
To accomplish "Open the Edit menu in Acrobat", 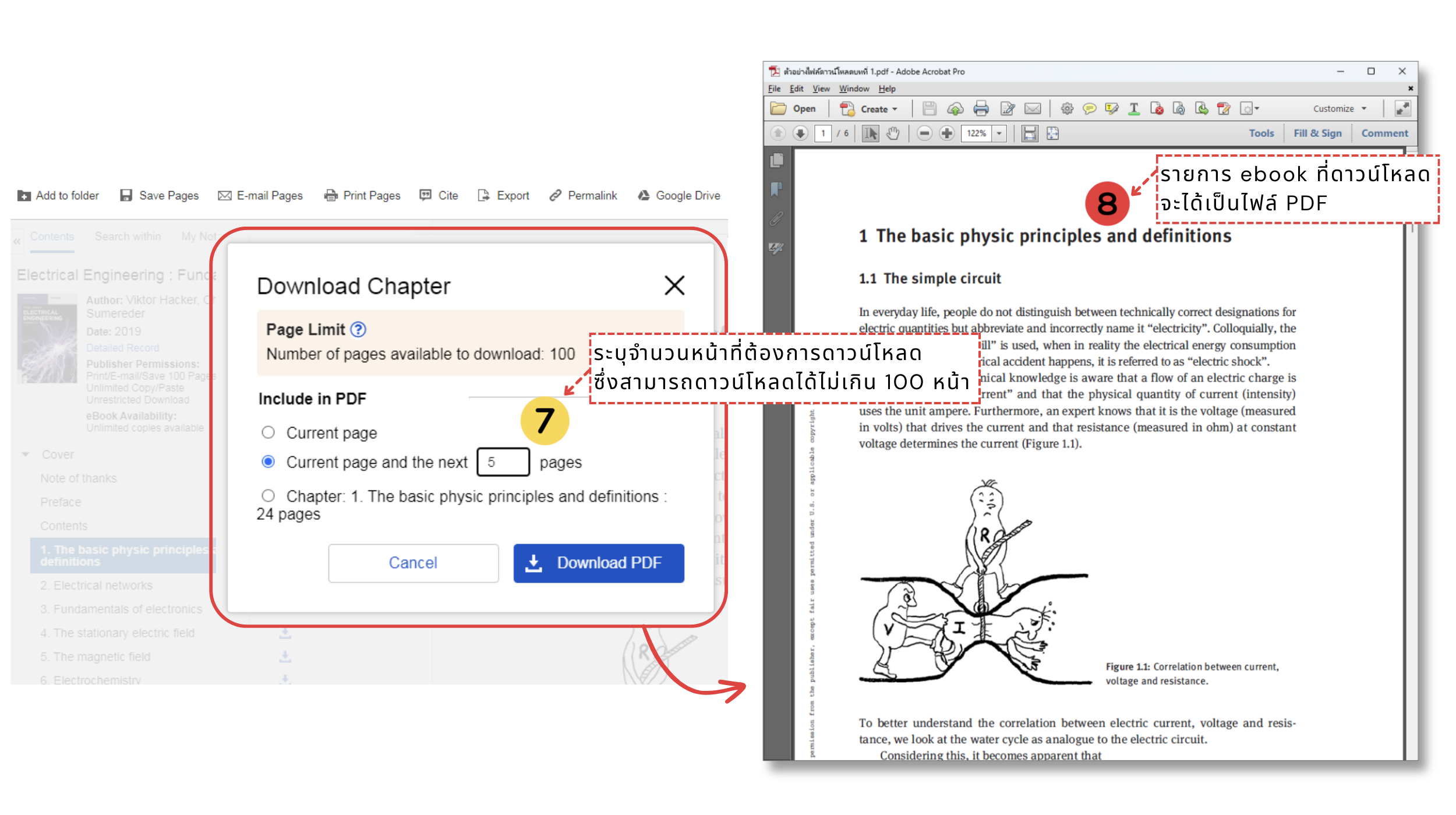I will [x=796, y=89].
